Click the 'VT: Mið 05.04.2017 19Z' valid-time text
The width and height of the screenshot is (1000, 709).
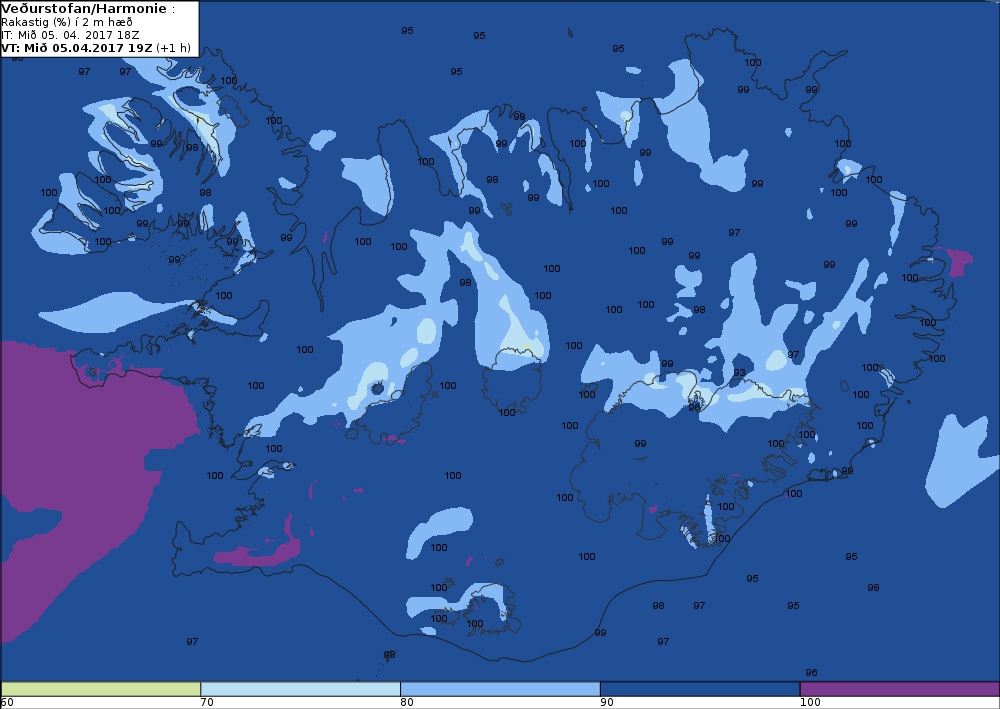click(x=77, y=48)
